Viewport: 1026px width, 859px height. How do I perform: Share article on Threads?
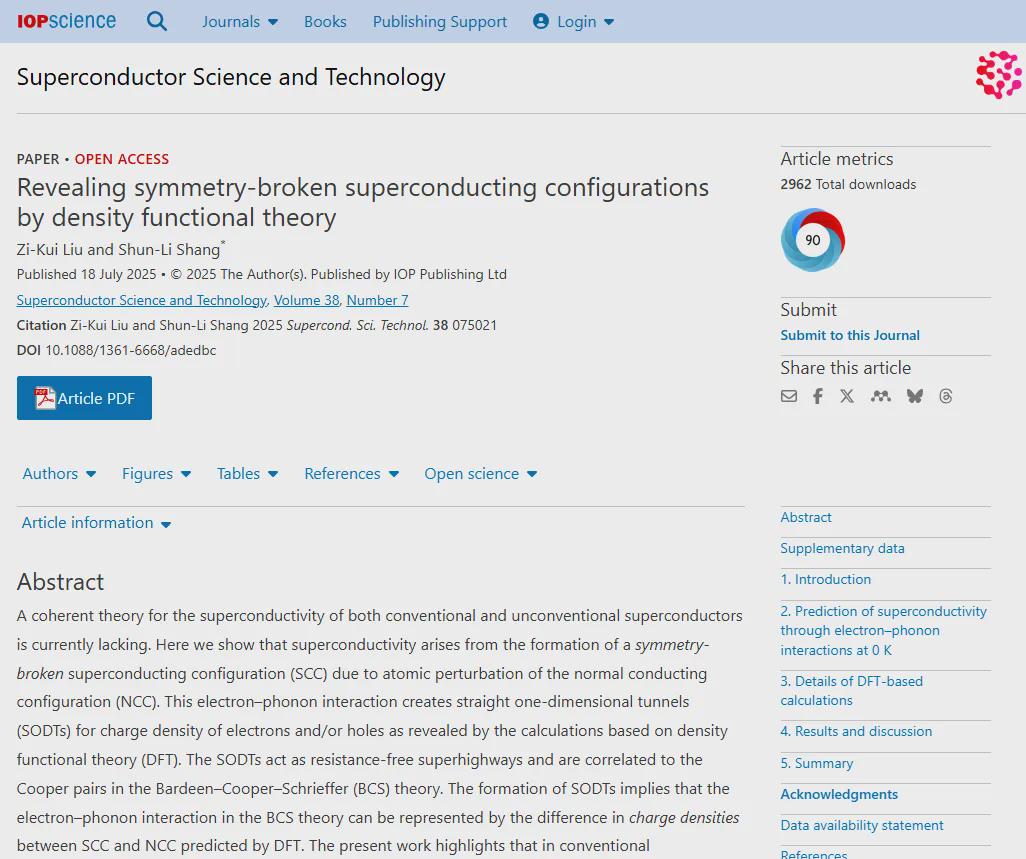[x=946, y=396]
